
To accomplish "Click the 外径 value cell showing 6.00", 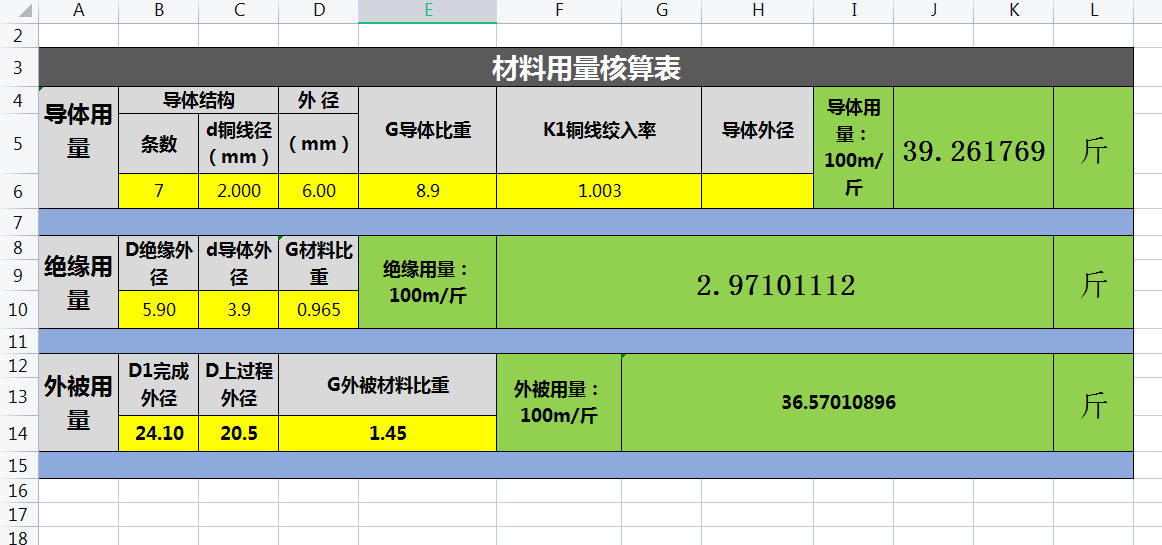I will click(318, 191).
